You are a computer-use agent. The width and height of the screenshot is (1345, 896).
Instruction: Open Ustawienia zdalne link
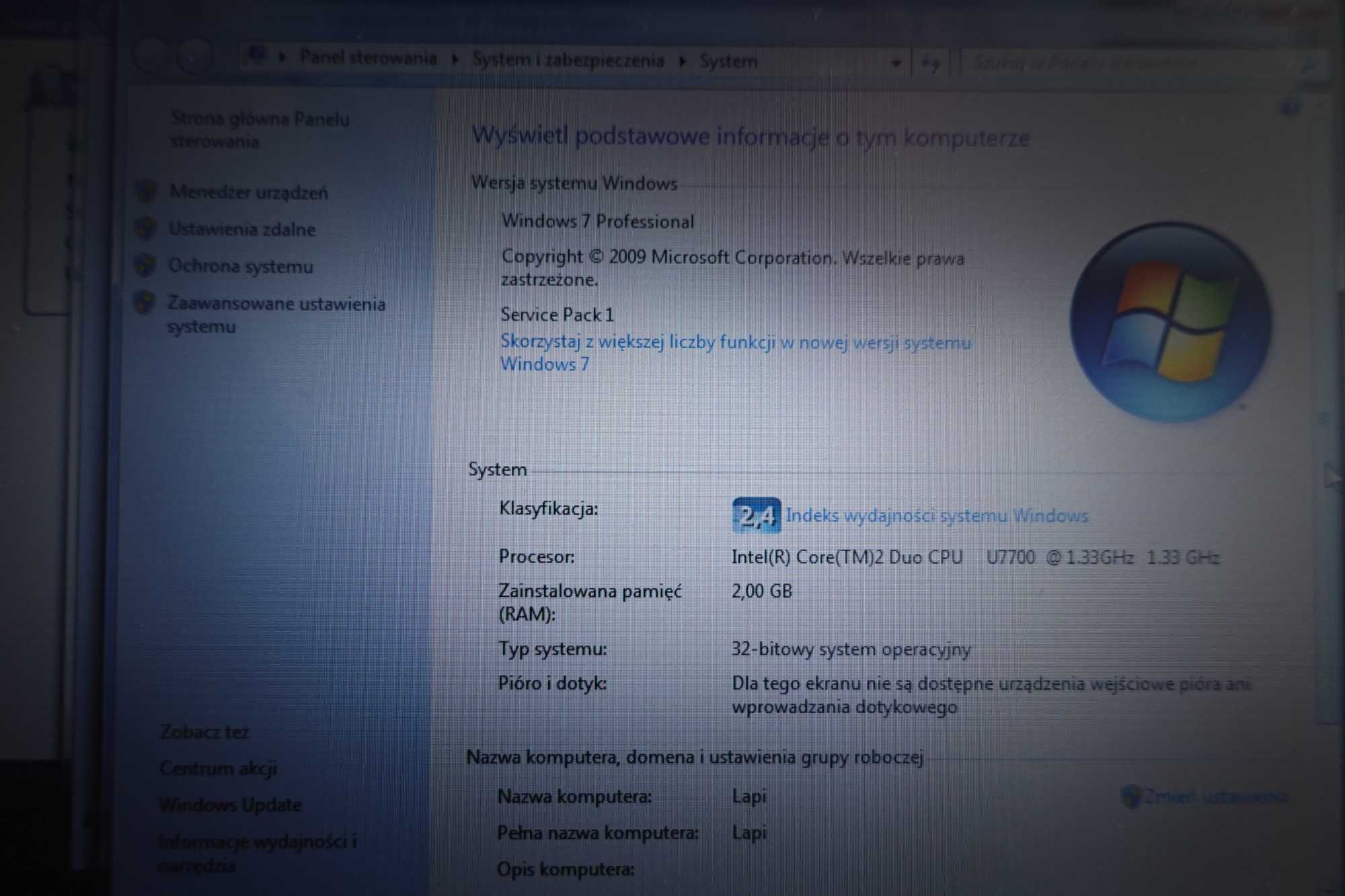[242, 229]
